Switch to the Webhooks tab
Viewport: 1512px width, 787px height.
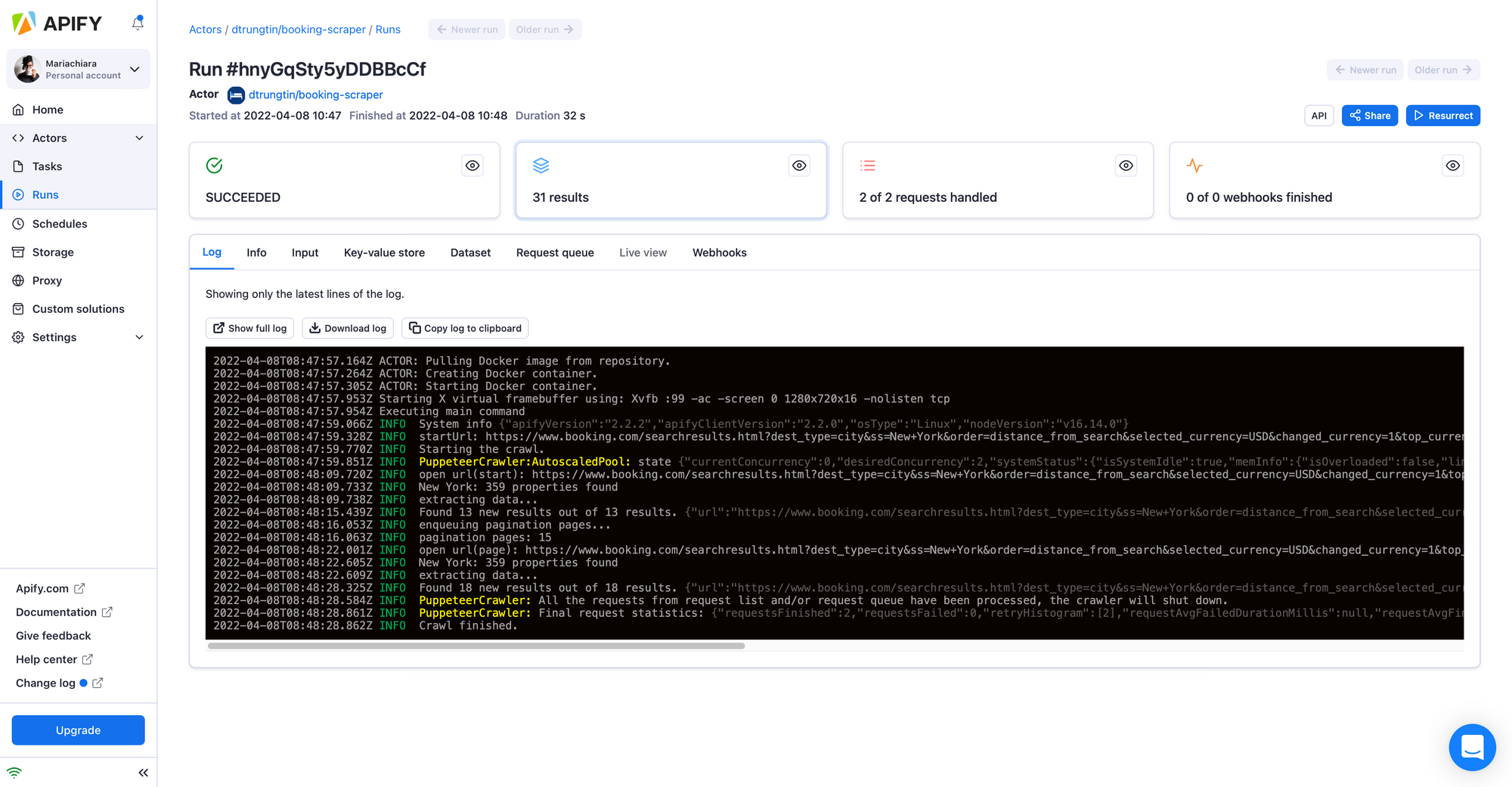719,253
